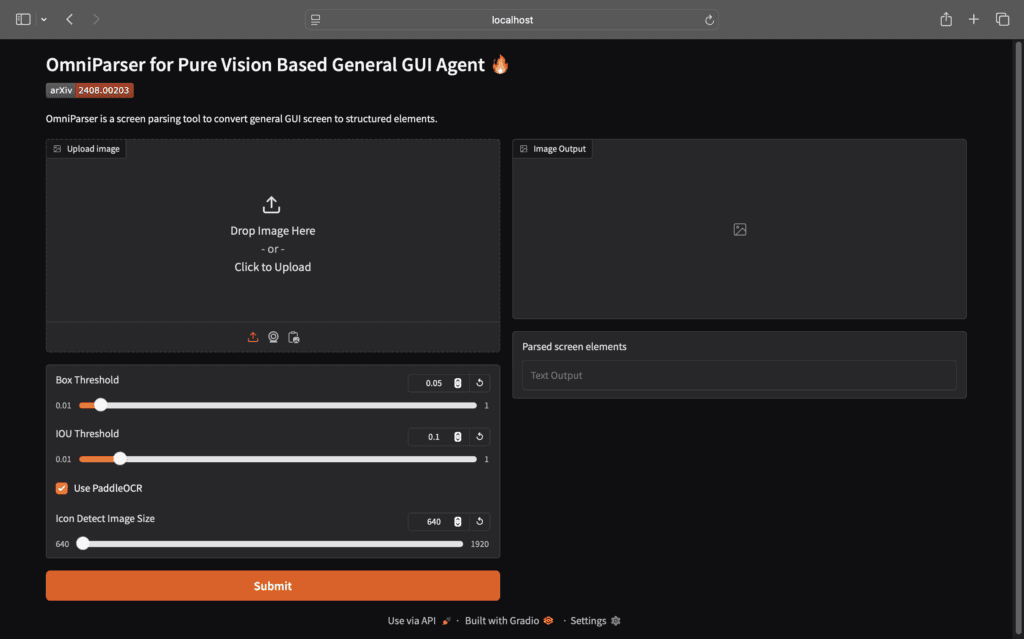Click the page reader icon in address bar
1024x639 pixels.
[315, 20]
